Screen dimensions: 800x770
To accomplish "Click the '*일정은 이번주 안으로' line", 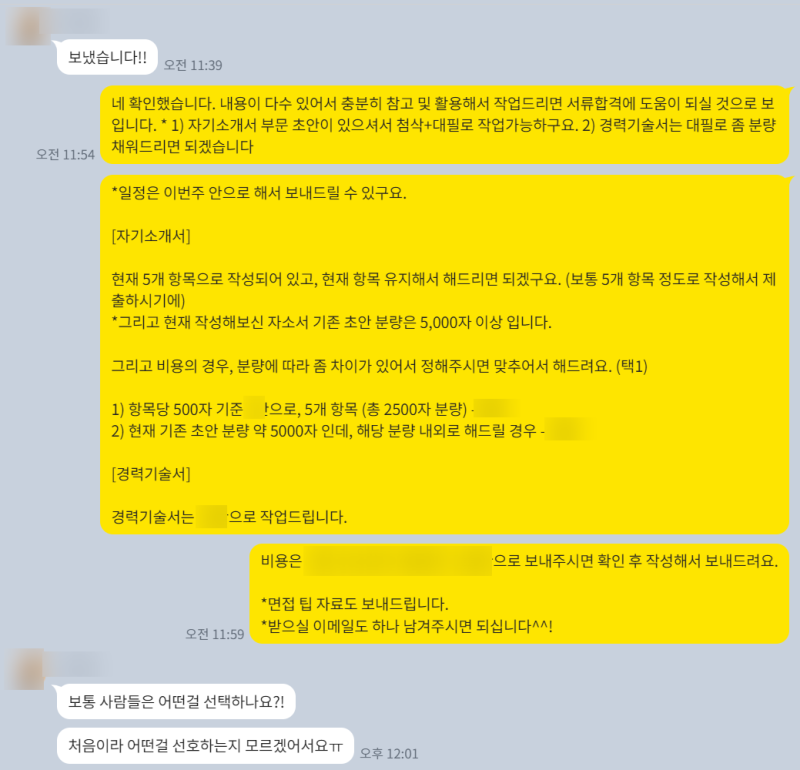I will 259,193.
